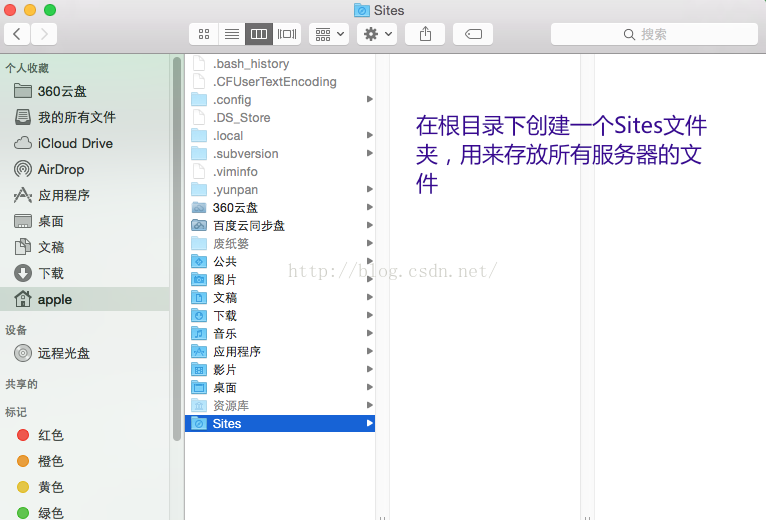Click the edit tags button
The height and width of the screenshot is (520, 766).
coord(473,34)
